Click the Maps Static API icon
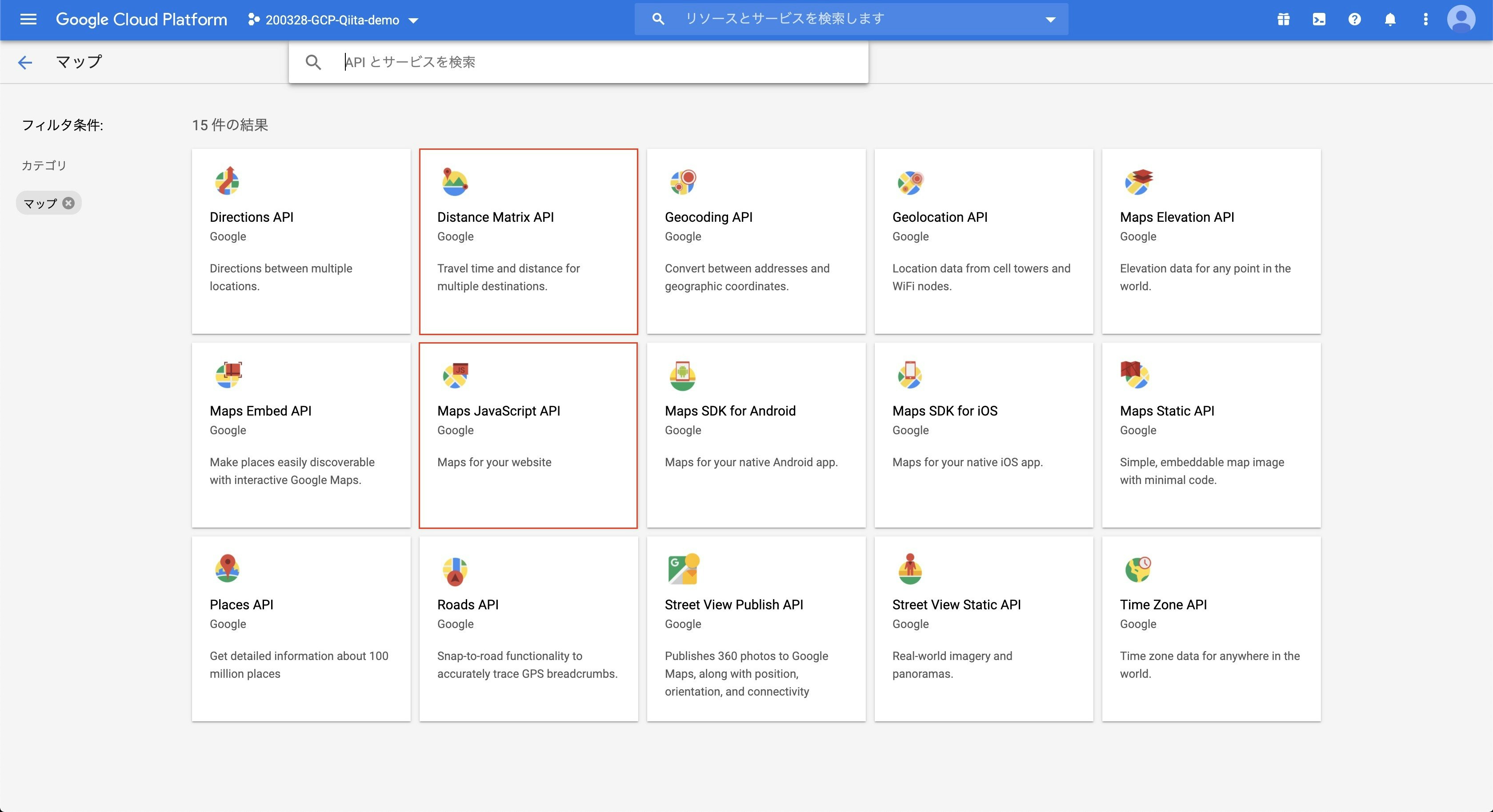 coord(1134,375)
